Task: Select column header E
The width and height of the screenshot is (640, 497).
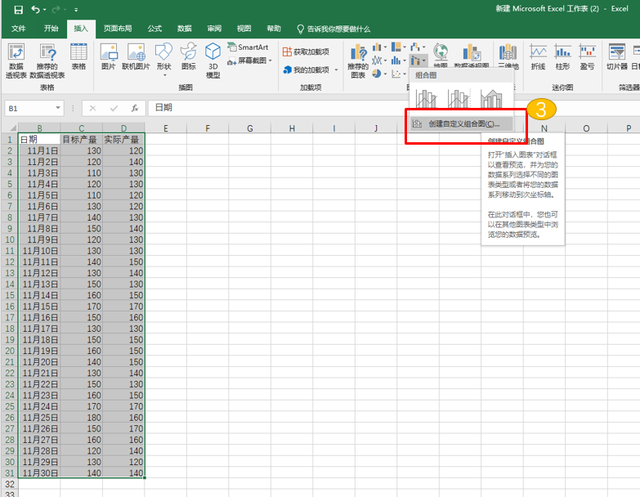Action: (164, 129)
